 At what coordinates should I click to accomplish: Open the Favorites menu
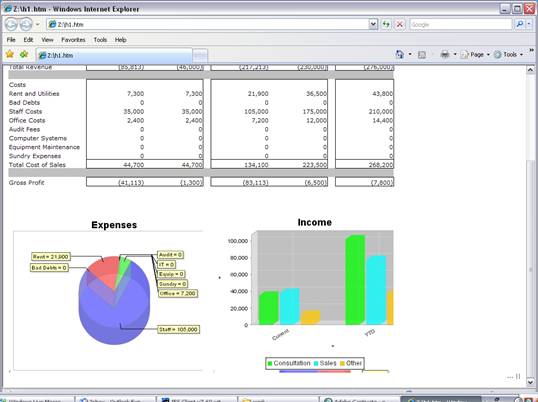tap(73, 40)
